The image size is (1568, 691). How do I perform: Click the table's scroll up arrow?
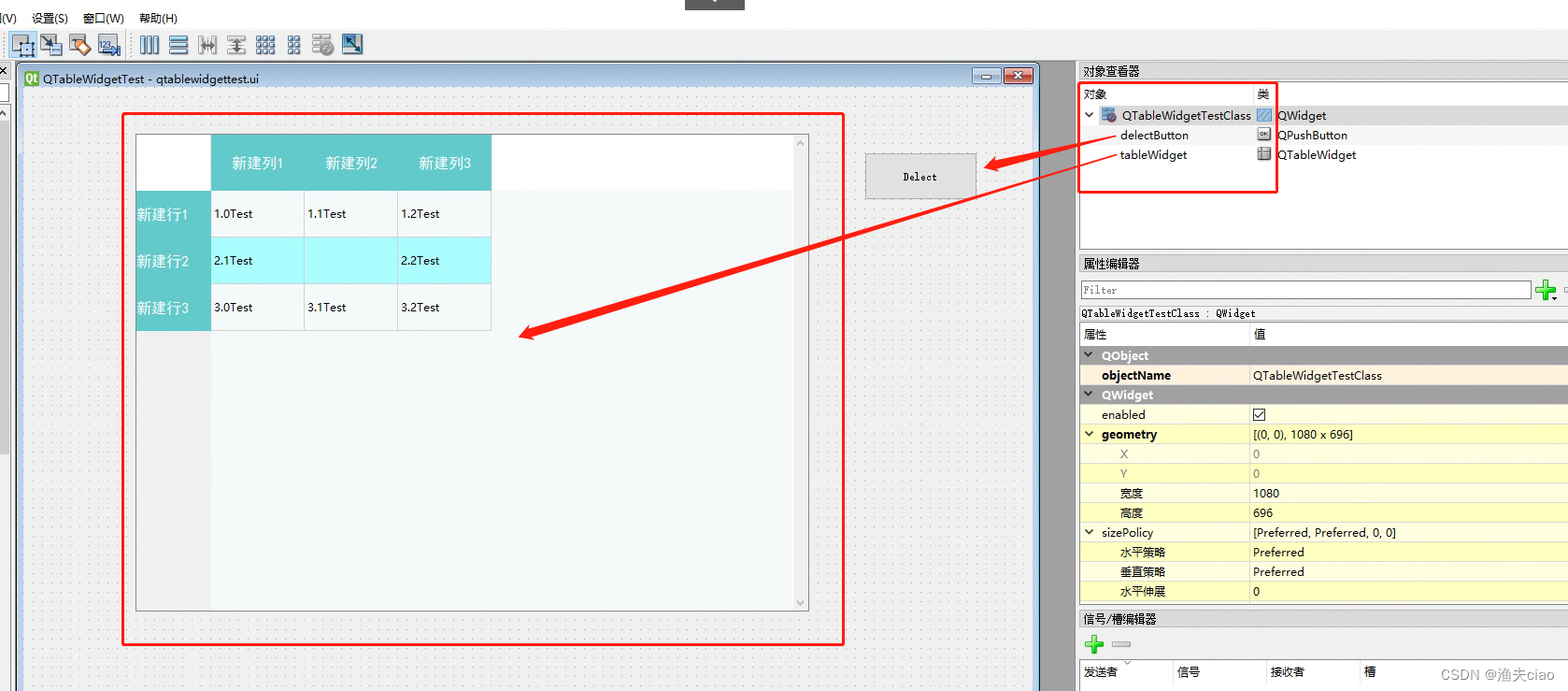[801, 143]
